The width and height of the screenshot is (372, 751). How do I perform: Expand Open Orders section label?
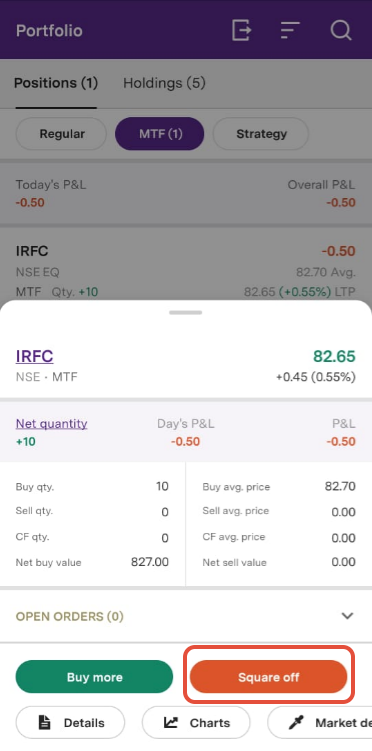(70, 616)
